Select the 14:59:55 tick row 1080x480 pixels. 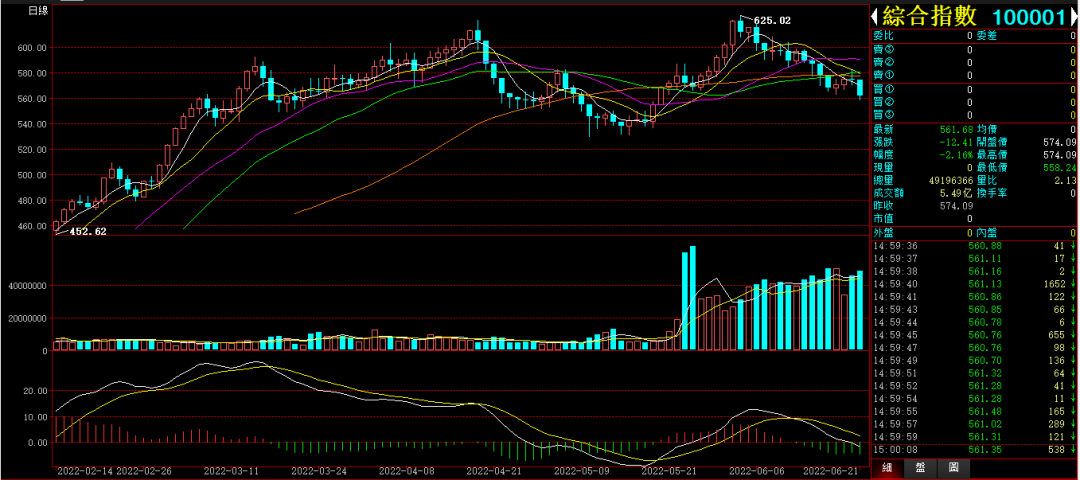click(x=974, y=411)
